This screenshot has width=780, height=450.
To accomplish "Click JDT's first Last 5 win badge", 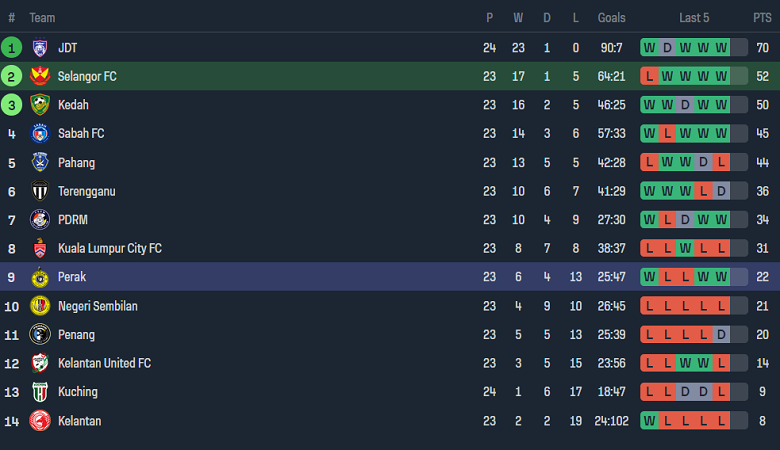I will (650, 47).
